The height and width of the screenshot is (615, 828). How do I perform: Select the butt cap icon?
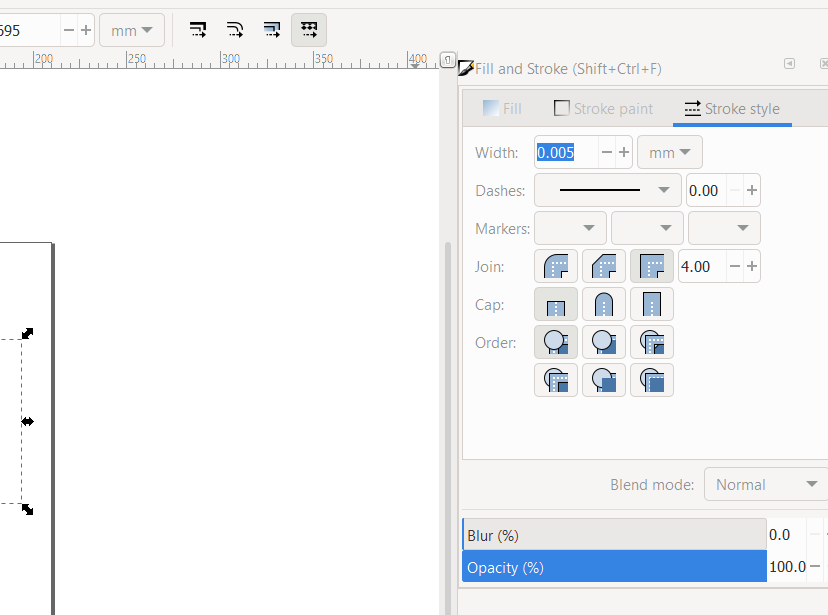(556, 304)
